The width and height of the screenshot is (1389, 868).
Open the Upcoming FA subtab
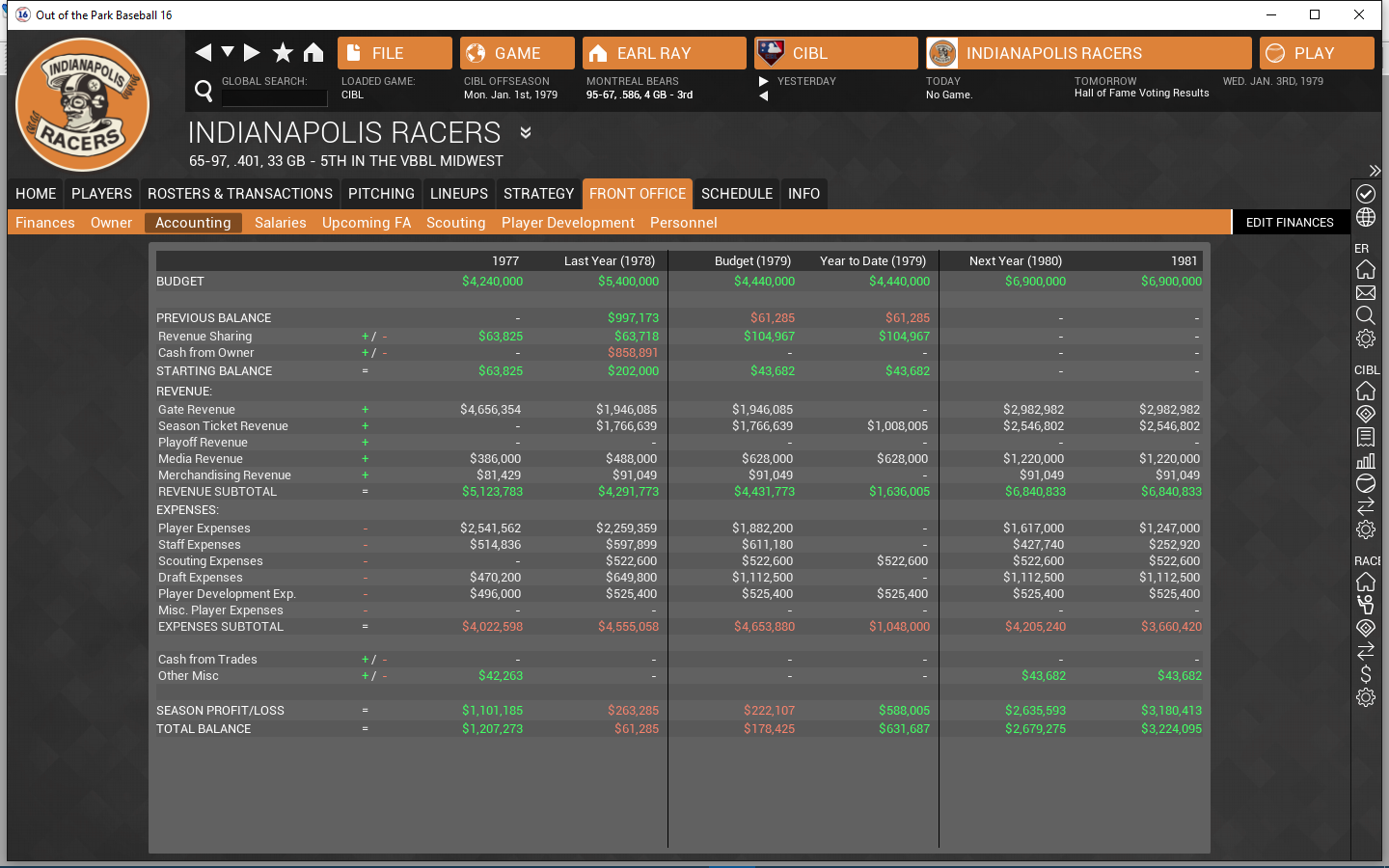(367, 223)
